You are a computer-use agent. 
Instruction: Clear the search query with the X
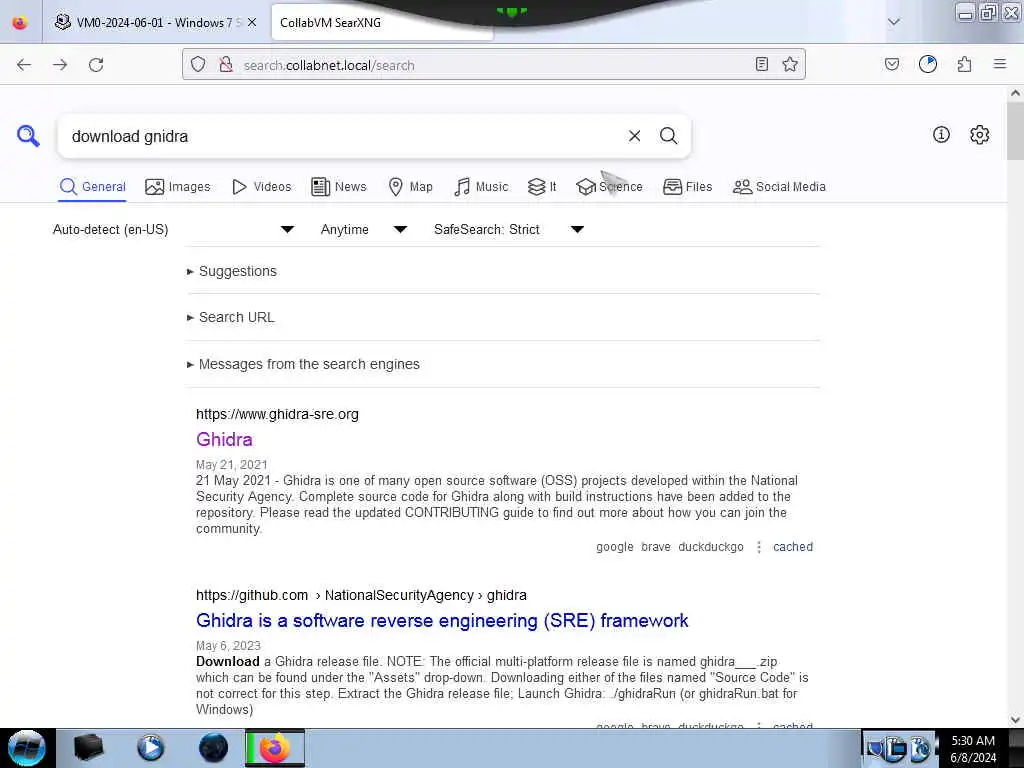[x=634, y=136]
